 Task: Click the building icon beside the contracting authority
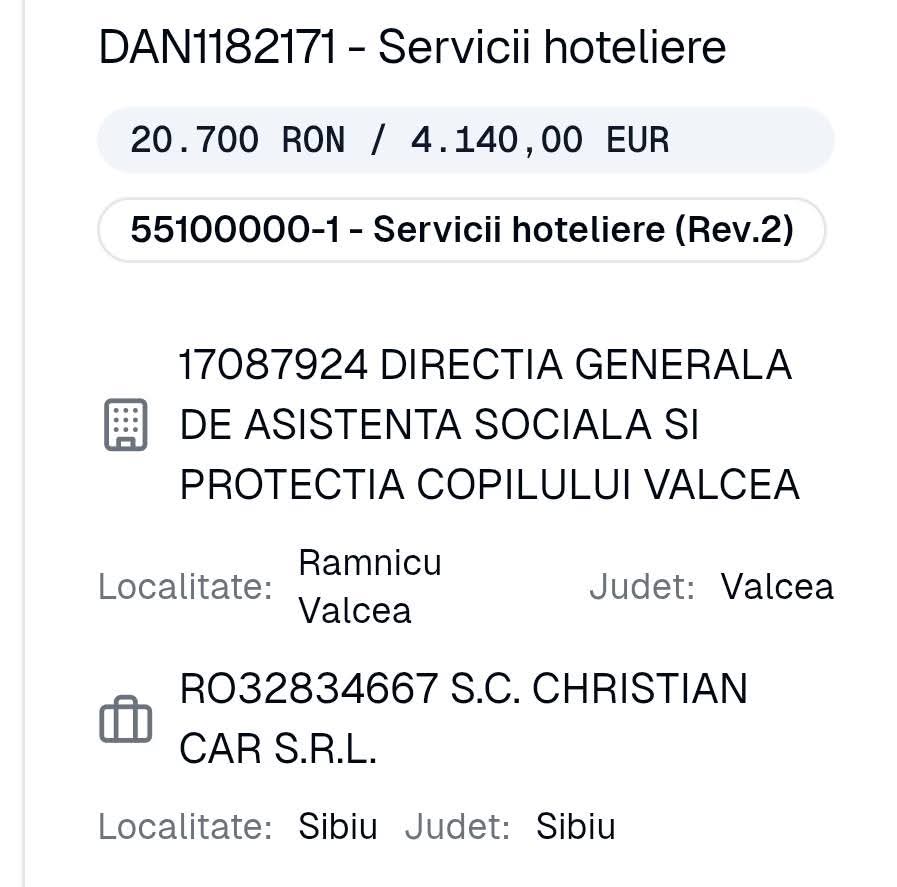126,424
